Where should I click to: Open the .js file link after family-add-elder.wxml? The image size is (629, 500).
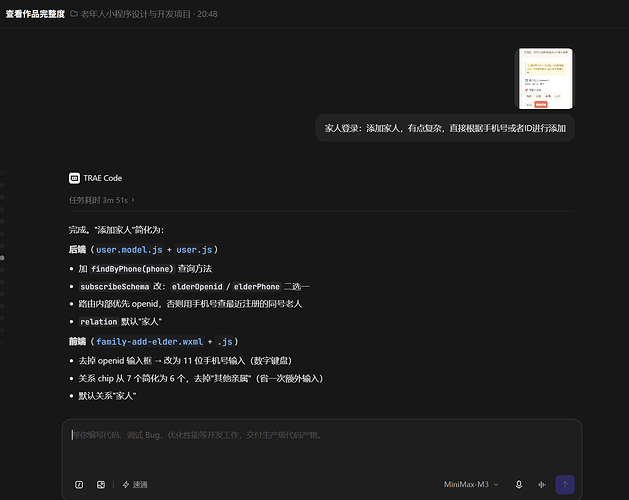coord(225,341)
